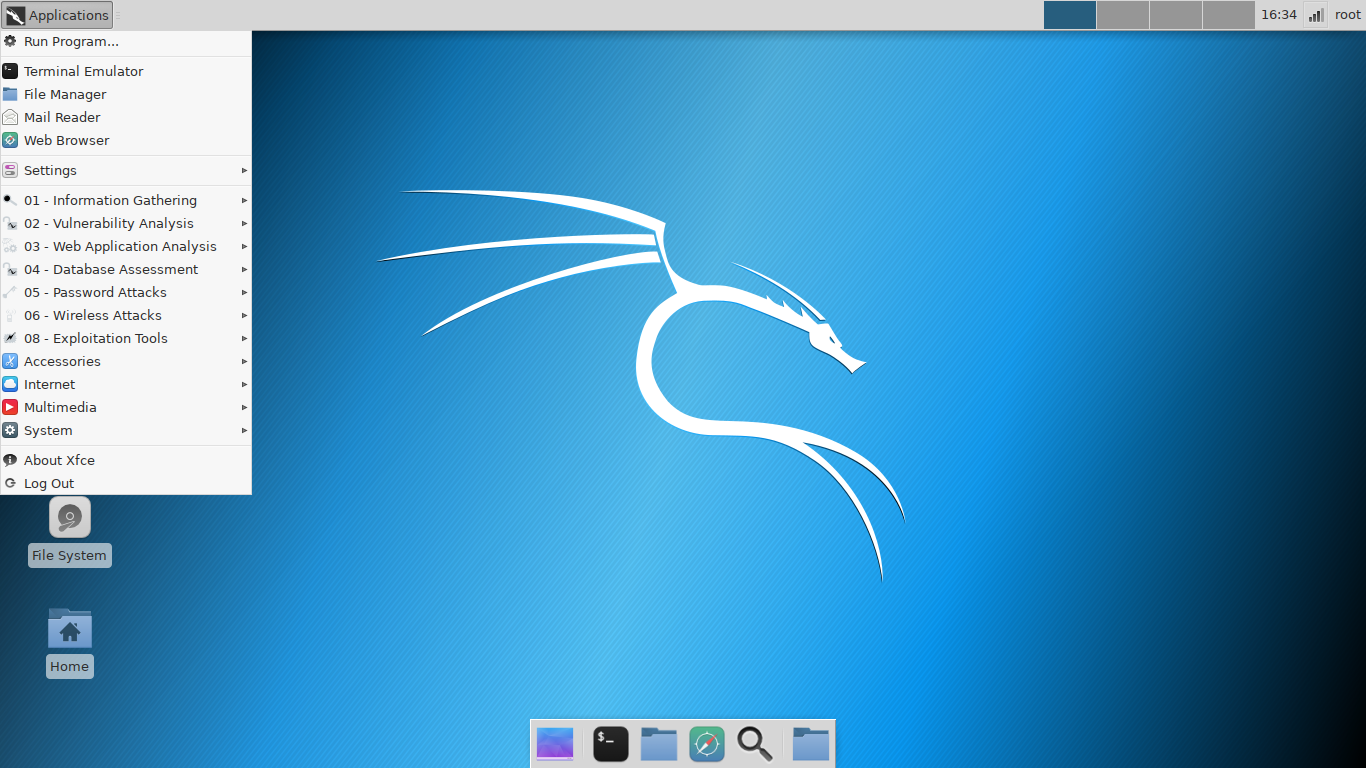The image size is (1366, 768).
Task: Click the Mail Reader envelope icon
Action: tap(10, 117)
